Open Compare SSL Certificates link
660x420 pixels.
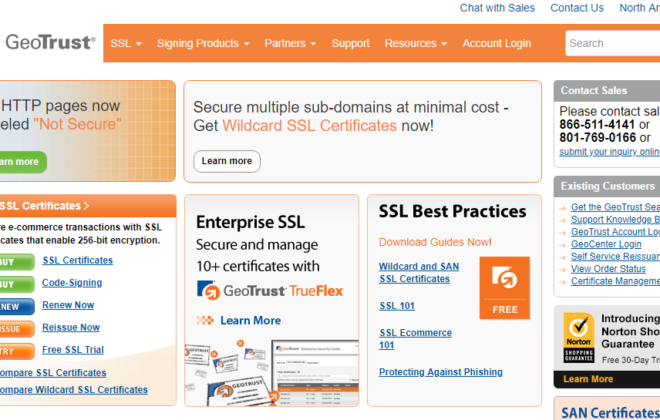[53, 373]
